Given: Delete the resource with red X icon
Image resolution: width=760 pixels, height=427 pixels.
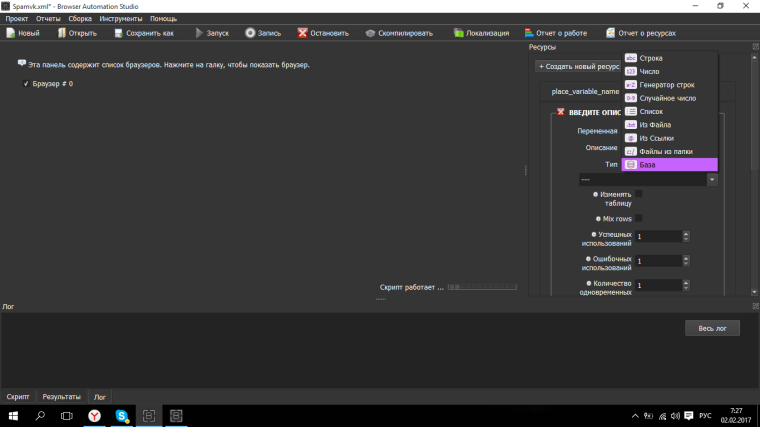Looking at the screenshot, I should coord(561,112).
